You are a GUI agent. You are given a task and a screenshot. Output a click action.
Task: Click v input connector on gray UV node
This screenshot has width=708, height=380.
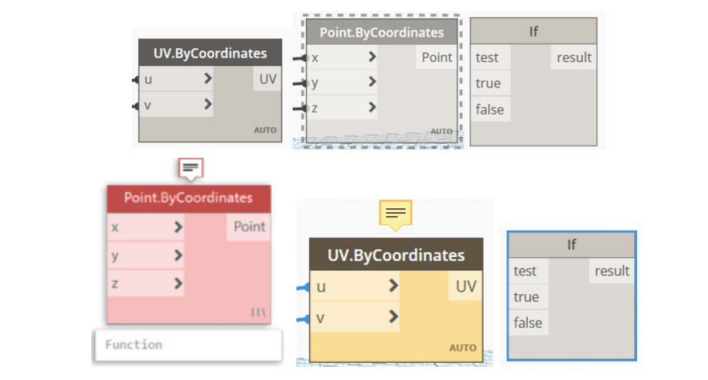(135, 106)
